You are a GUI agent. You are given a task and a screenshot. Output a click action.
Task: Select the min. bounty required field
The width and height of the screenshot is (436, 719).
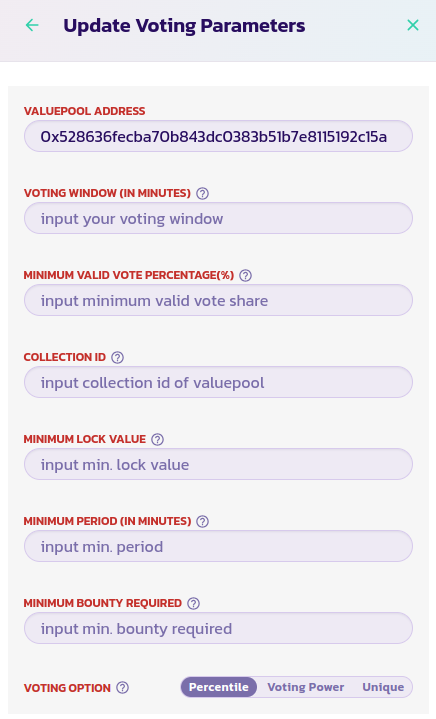tap(218, 628)
